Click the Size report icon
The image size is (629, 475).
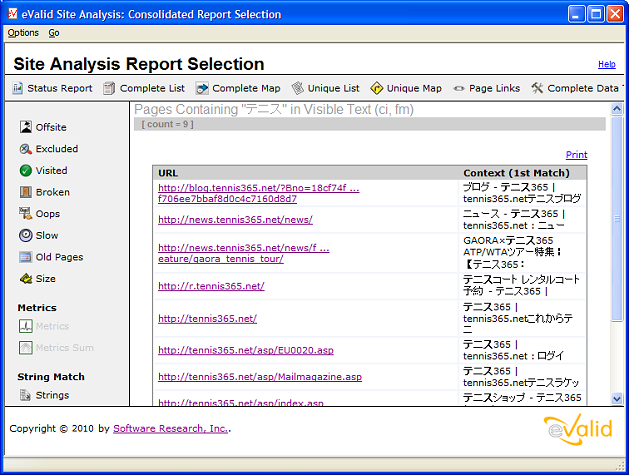click(26, 278)
